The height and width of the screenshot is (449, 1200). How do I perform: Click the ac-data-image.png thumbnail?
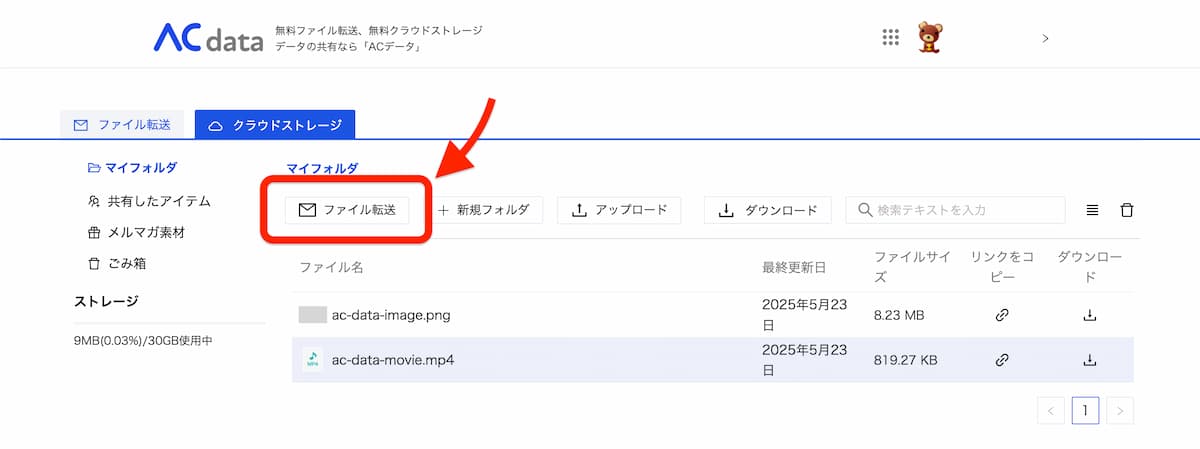[x=313, y=315]
